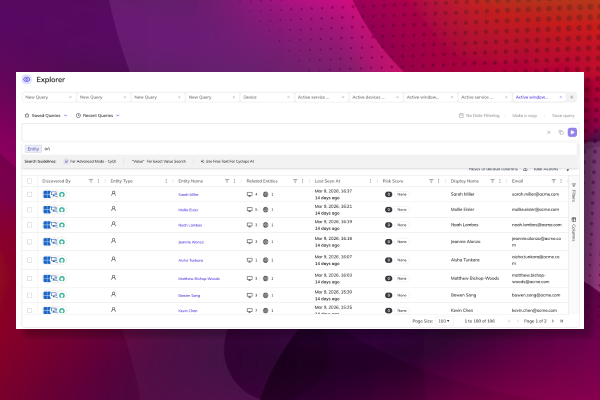Viewport: 600px width, 400px height.
Task: Select the Sarah Miller row checkbox
Action: (29, 194)
